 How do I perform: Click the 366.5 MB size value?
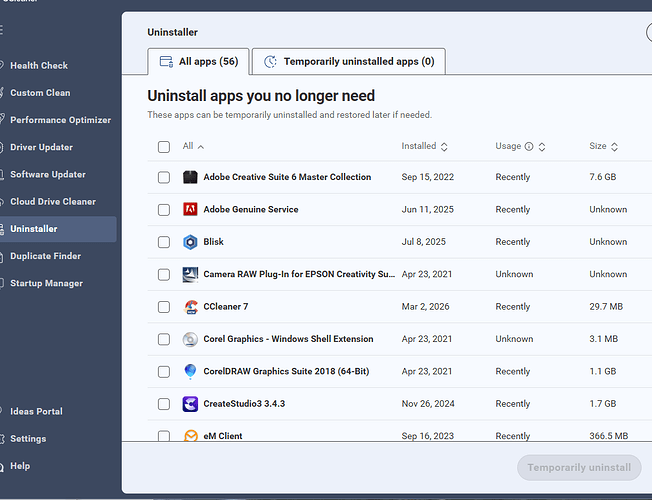pyautogui.click(x=608, y=436)
